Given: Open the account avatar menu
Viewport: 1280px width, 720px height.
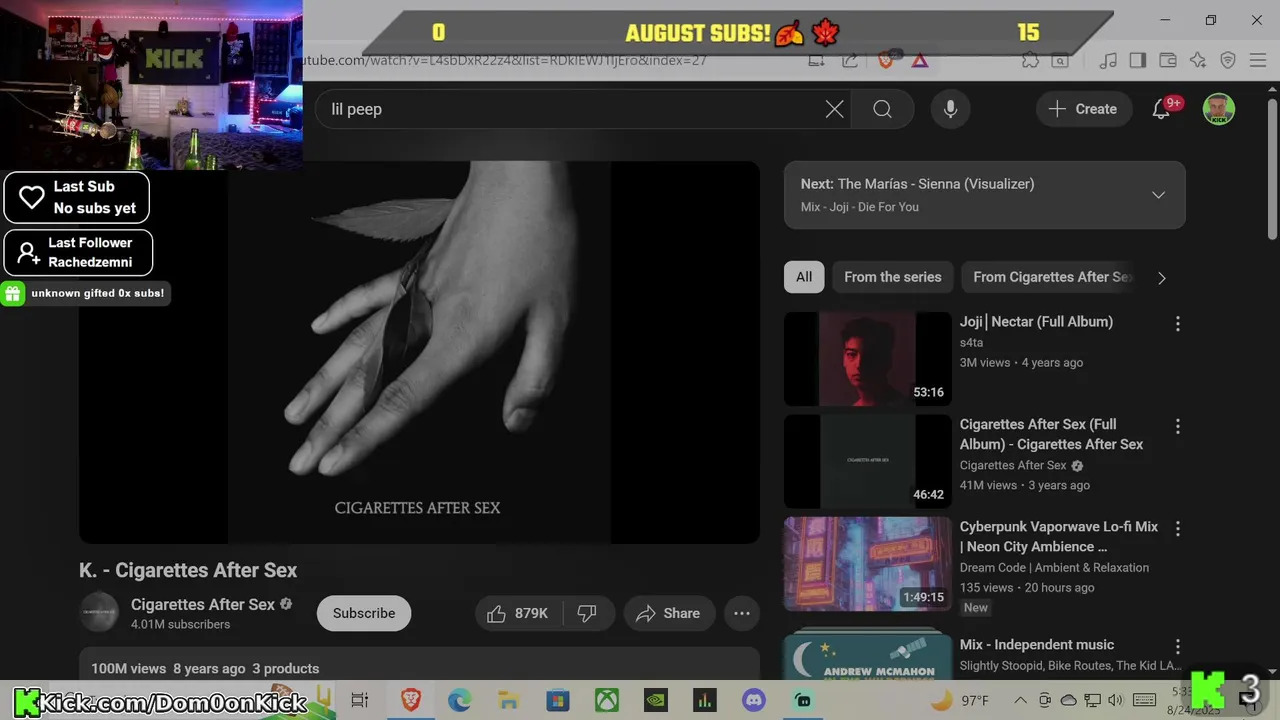Looking at the screenshot, I should coord(1218,109).
